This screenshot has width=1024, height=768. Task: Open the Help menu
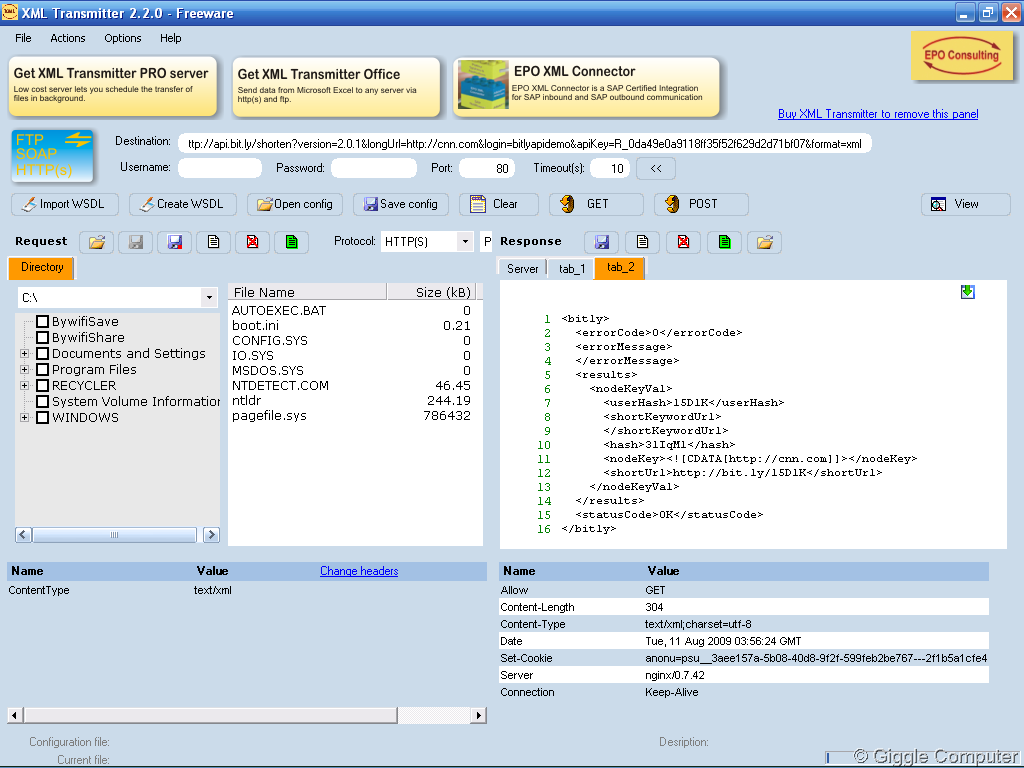(170, 39)
